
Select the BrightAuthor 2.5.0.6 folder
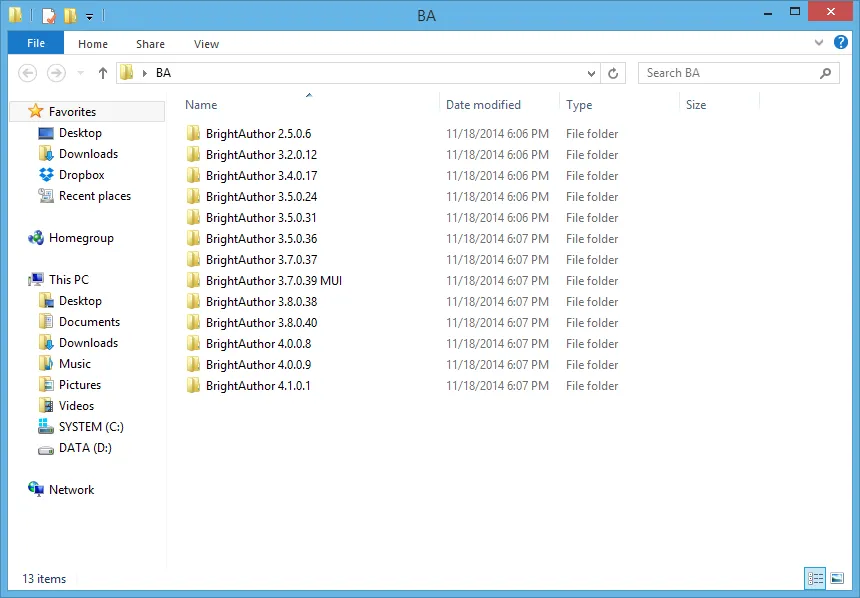click(x=258, y=133)
